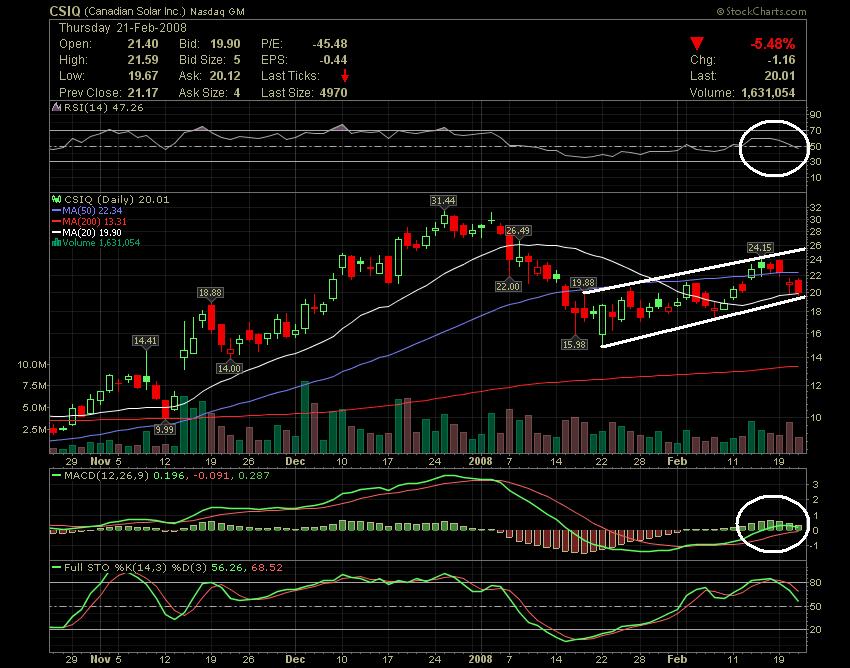
Task: Click the 90 level on RSI axis
Action: (815, 114)
